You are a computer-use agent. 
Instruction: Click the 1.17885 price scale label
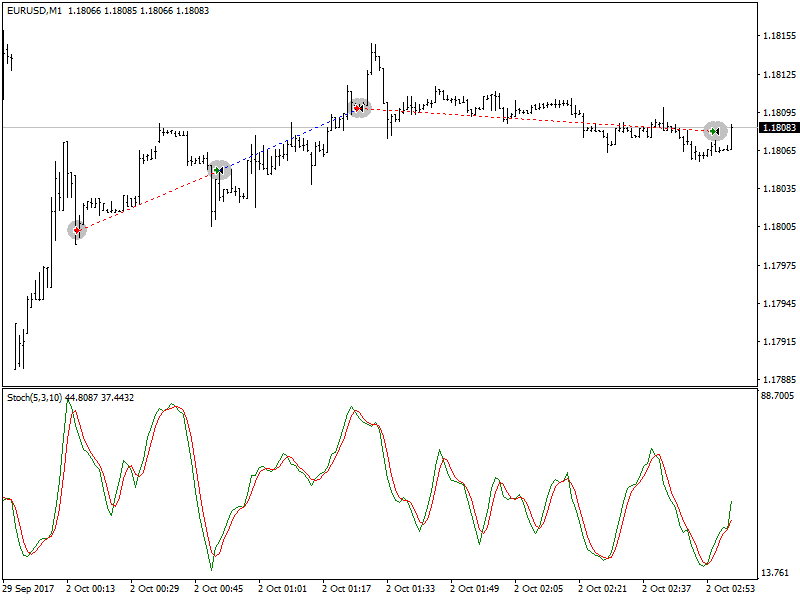(778, 380)
